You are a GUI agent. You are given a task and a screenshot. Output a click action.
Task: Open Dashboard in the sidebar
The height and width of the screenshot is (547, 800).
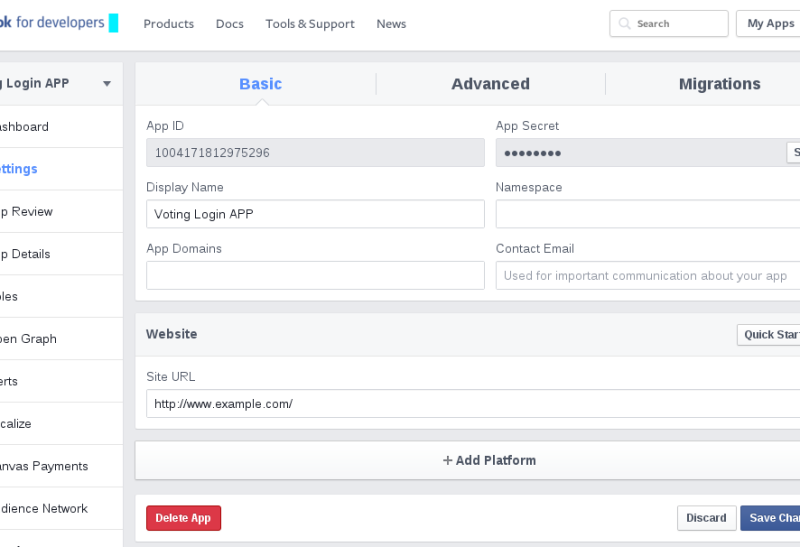pyautogui.click(x=61, y=127)
